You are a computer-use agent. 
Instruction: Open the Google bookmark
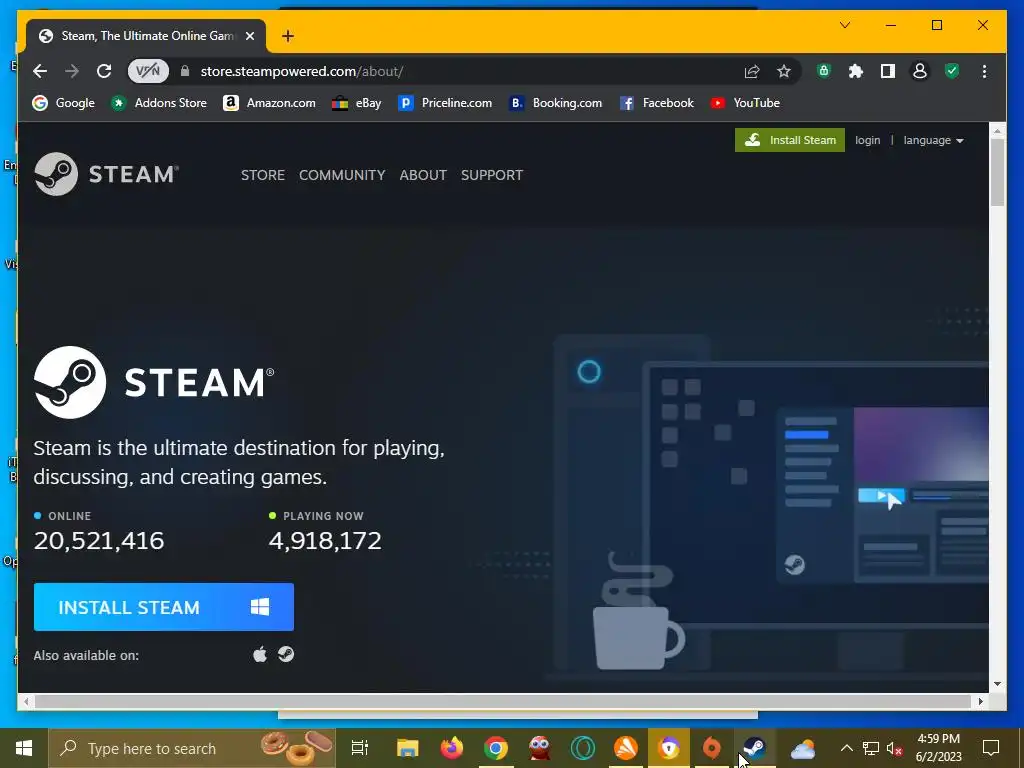tap(63, 103)
